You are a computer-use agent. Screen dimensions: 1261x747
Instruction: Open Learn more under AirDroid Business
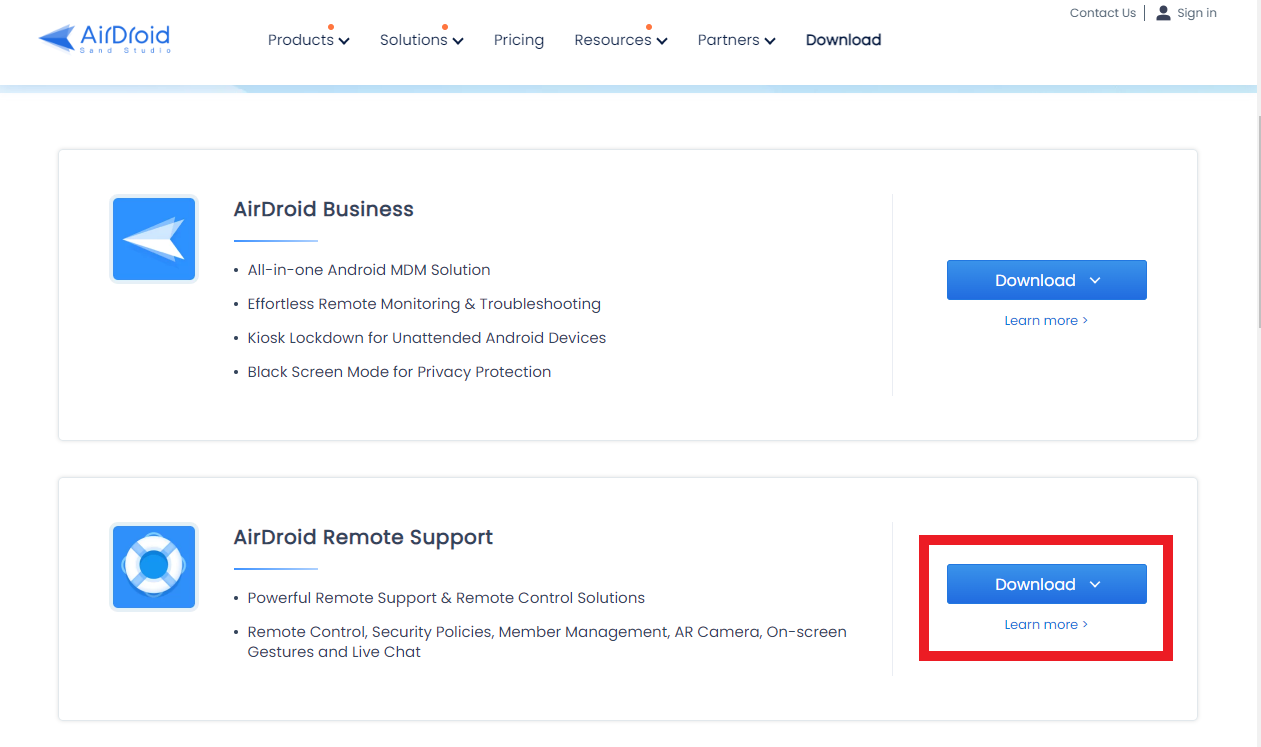click(x=1046, y=321)
